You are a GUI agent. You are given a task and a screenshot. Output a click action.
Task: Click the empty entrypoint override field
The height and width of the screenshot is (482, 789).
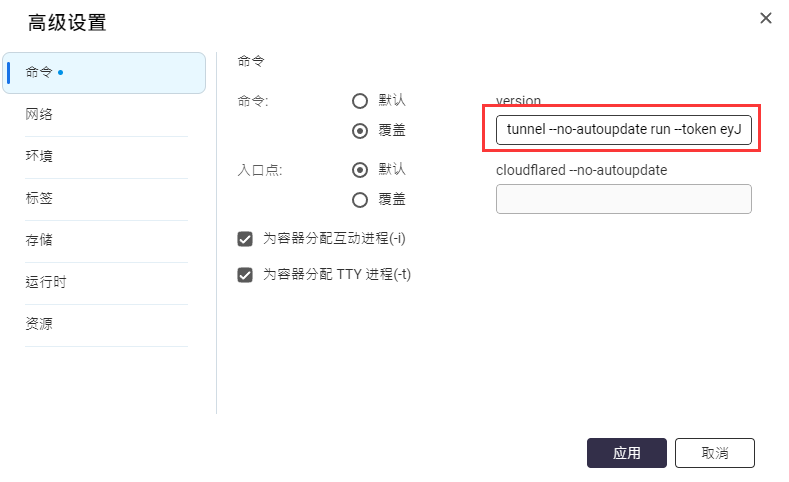tap(623, 199)
